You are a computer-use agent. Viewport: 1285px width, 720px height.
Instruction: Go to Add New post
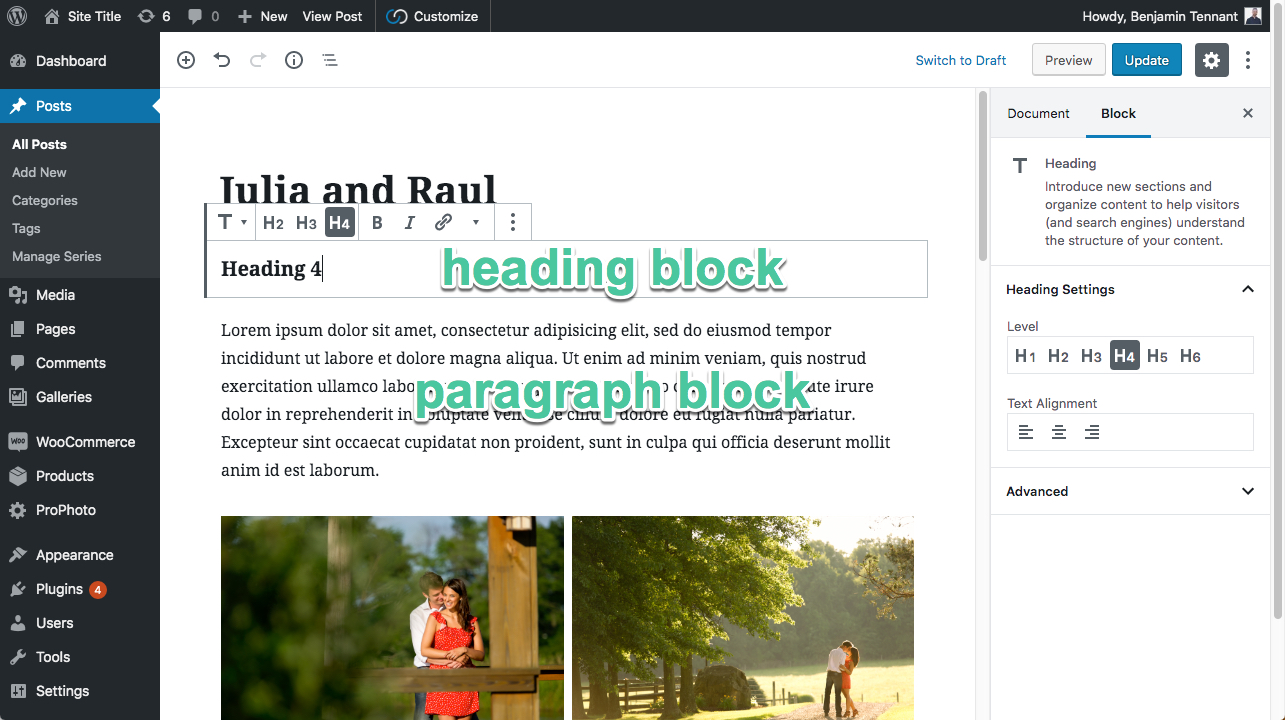pyautogui.click(x=40, y=172)
